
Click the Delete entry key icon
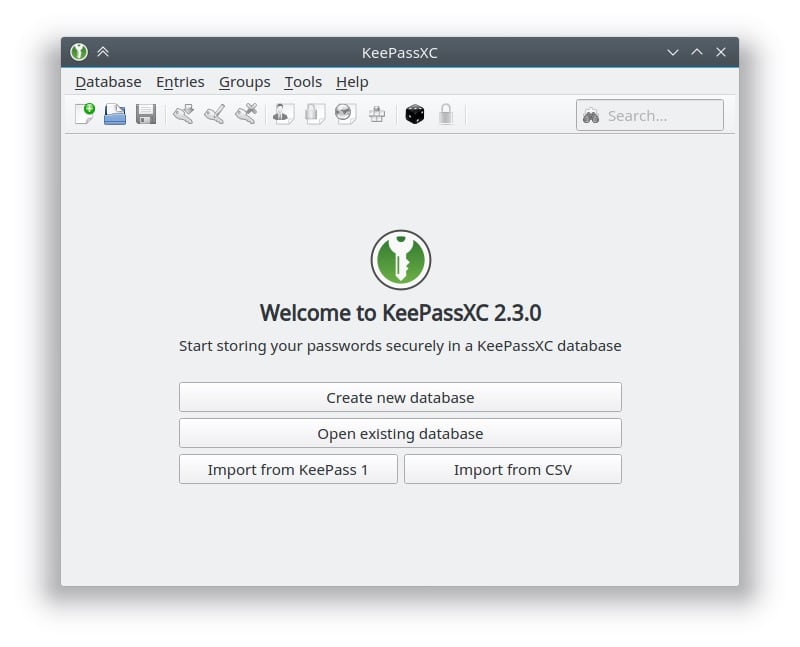click(245, 114)
